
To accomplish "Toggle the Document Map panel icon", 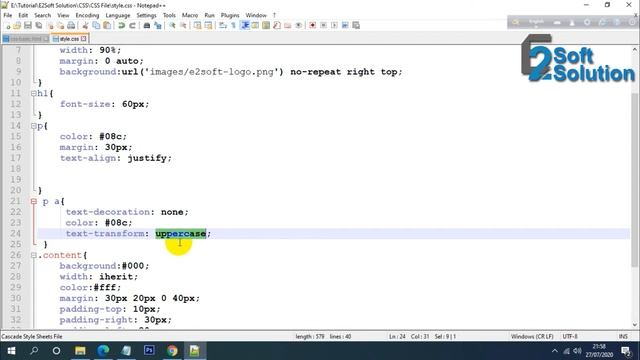I will point(266,25).
